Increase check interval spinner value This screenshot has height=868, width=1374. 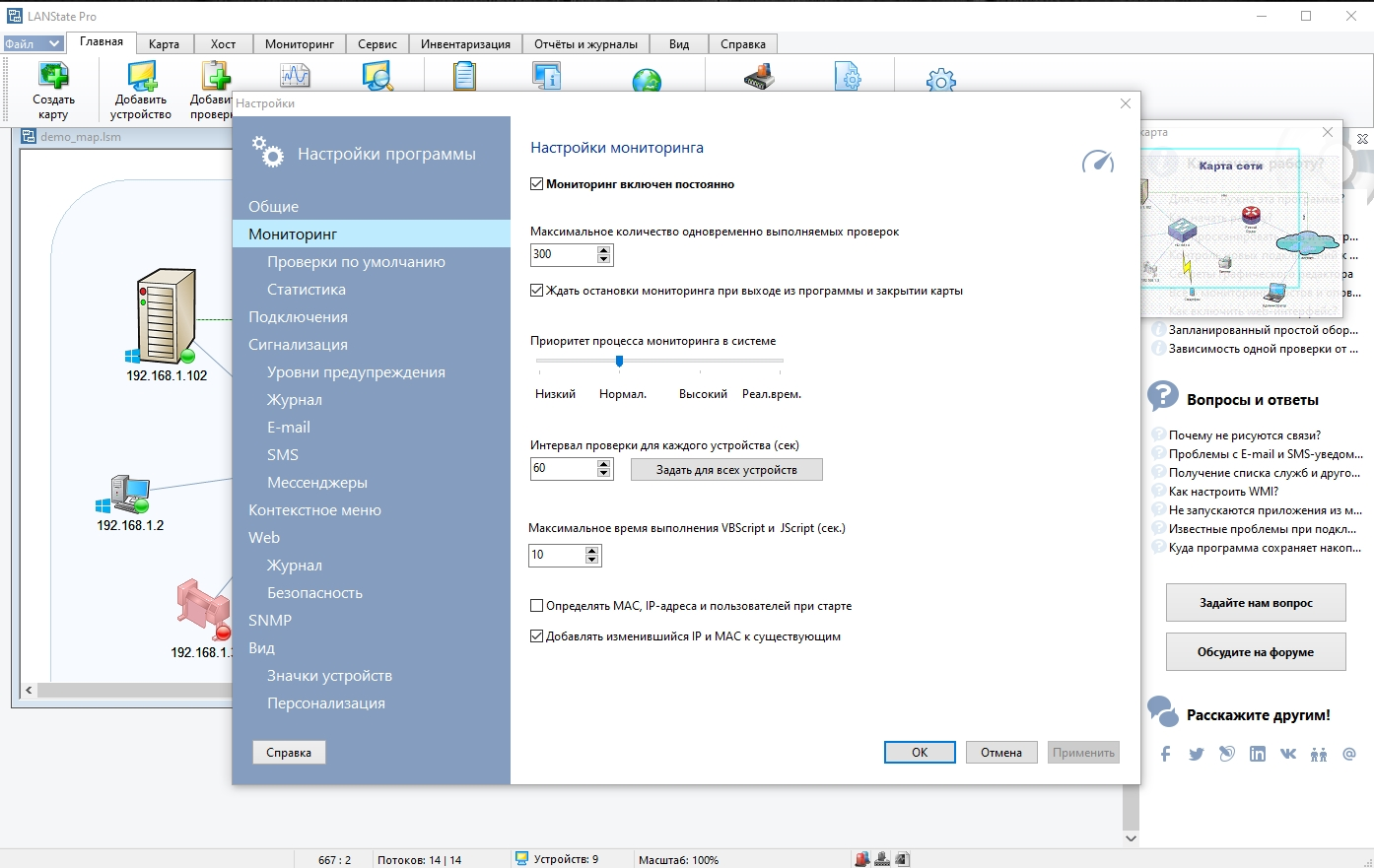pos(604,464)
